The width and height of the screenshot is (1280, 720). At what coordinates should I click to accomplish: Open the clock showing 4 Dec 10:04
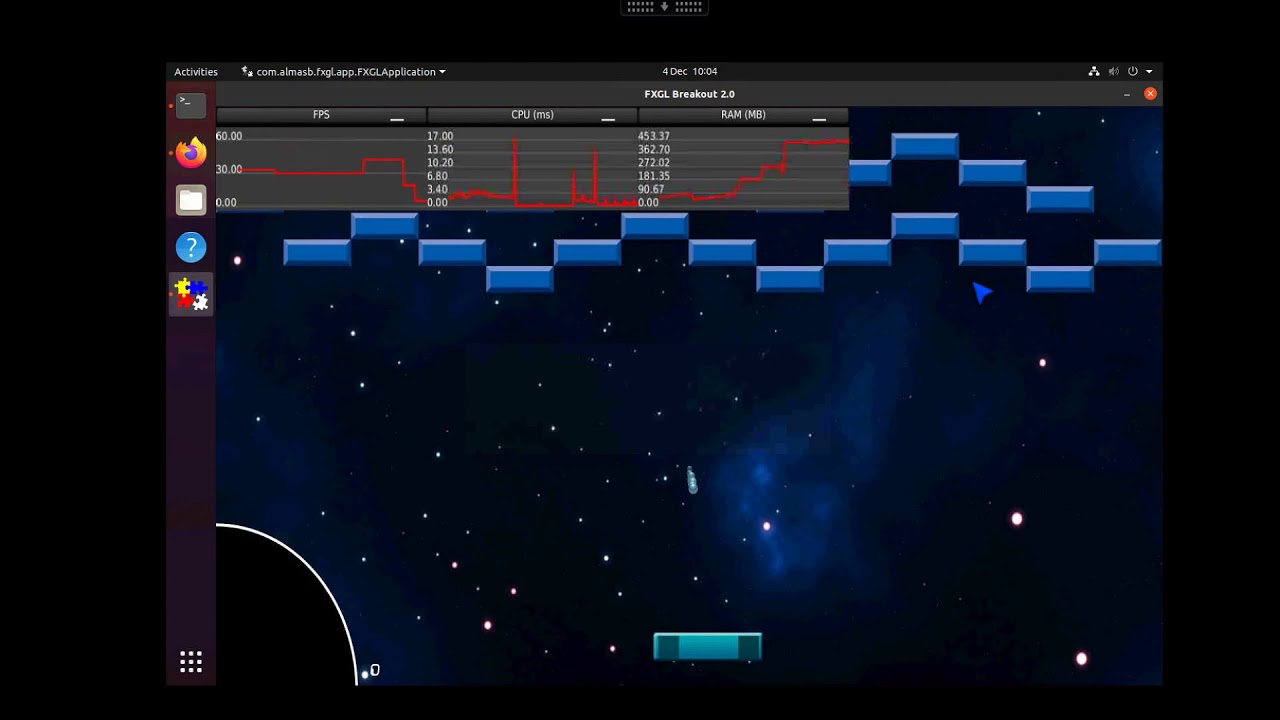coord(690,72)
